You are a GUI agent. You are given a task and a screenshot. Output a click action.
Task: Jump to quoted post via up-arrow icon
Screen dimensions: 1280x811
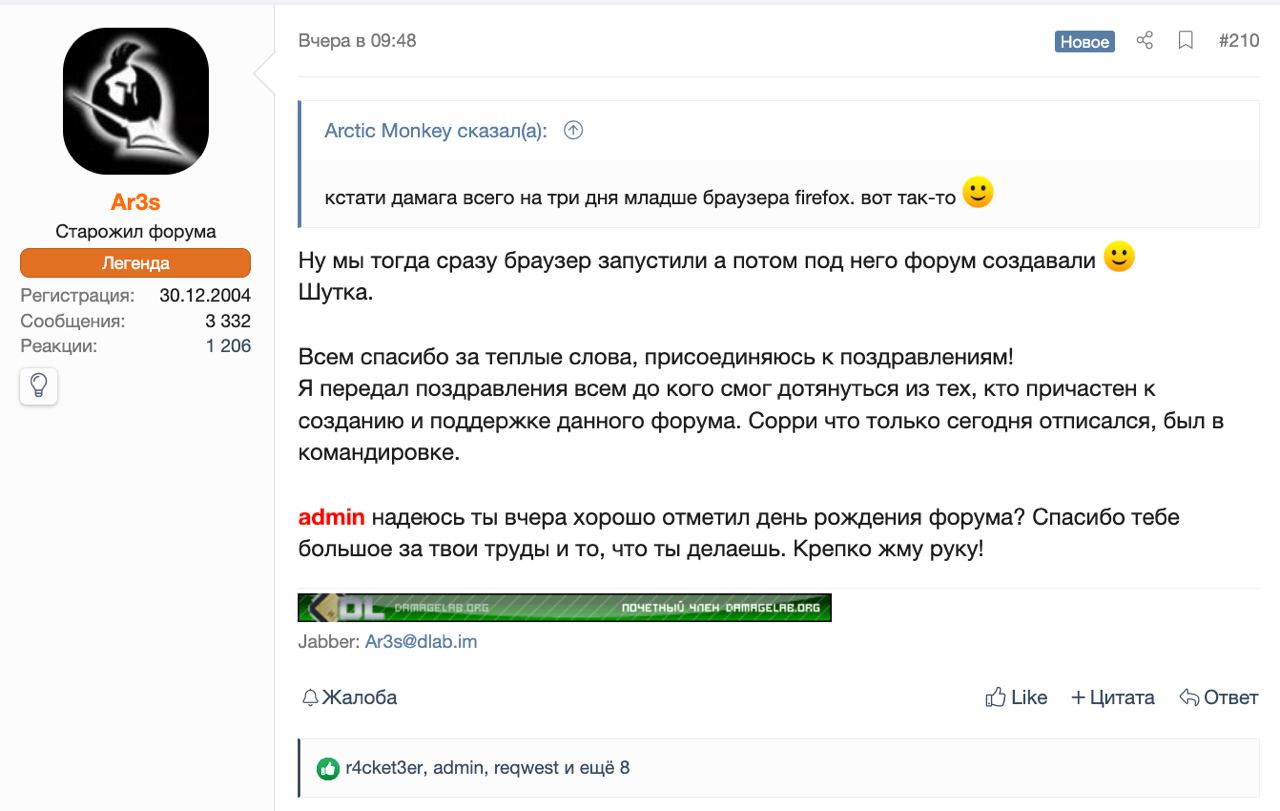(x=573, y=130)
